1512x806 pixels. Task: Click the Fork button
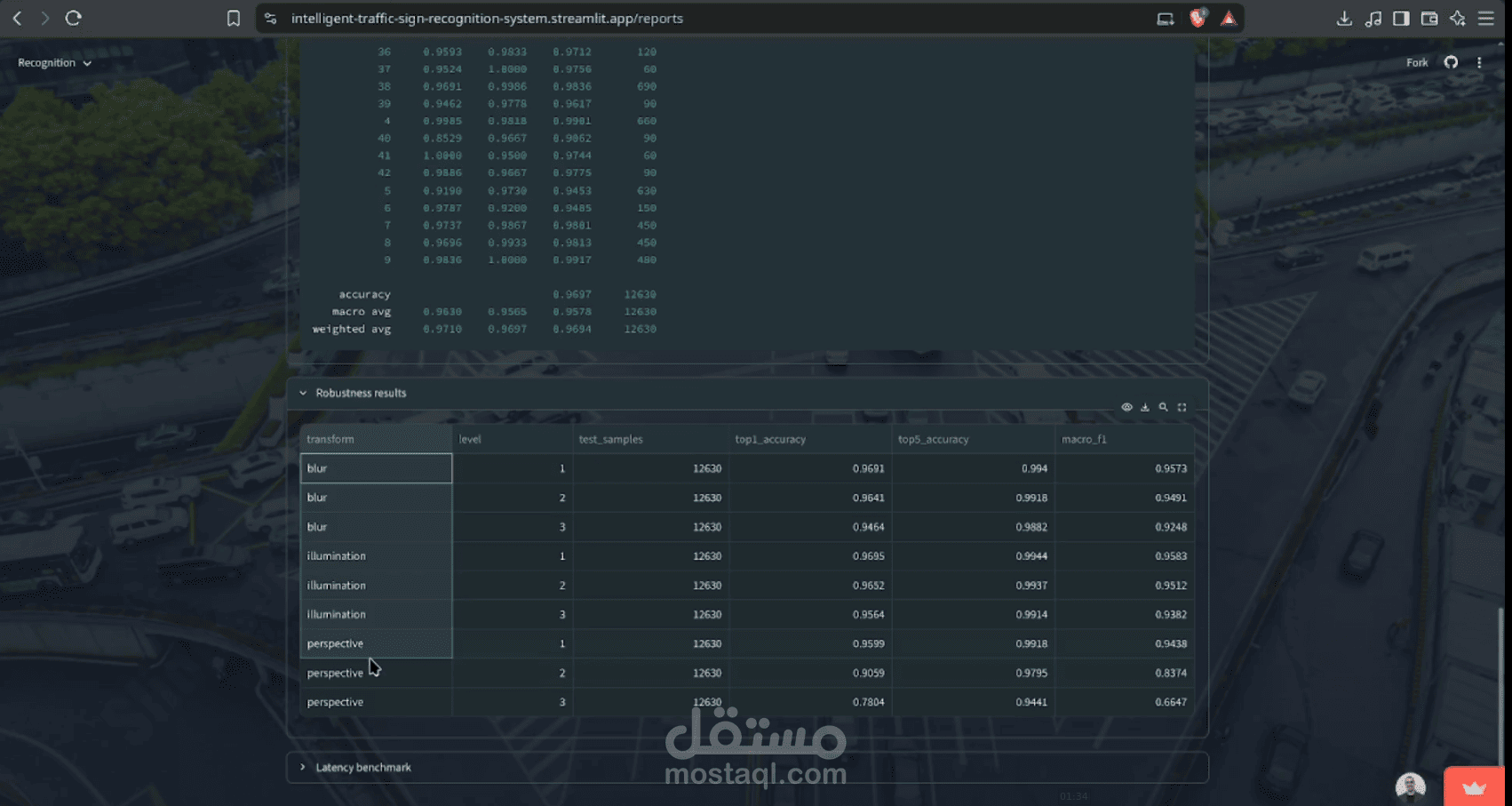(x=1417, y=62)
